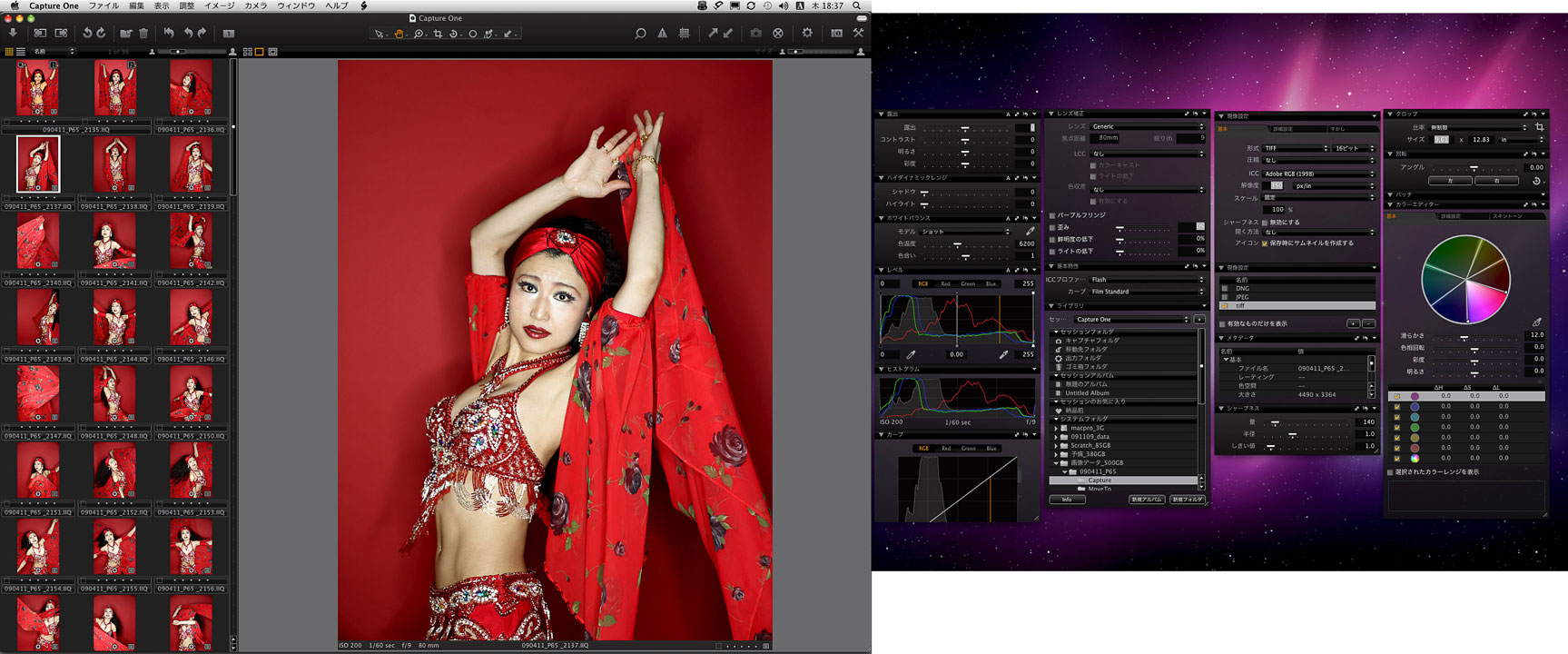Click the camera capture icon
Image resolution: width=1568 pixels, height=654 pixels.
point(755,33)
